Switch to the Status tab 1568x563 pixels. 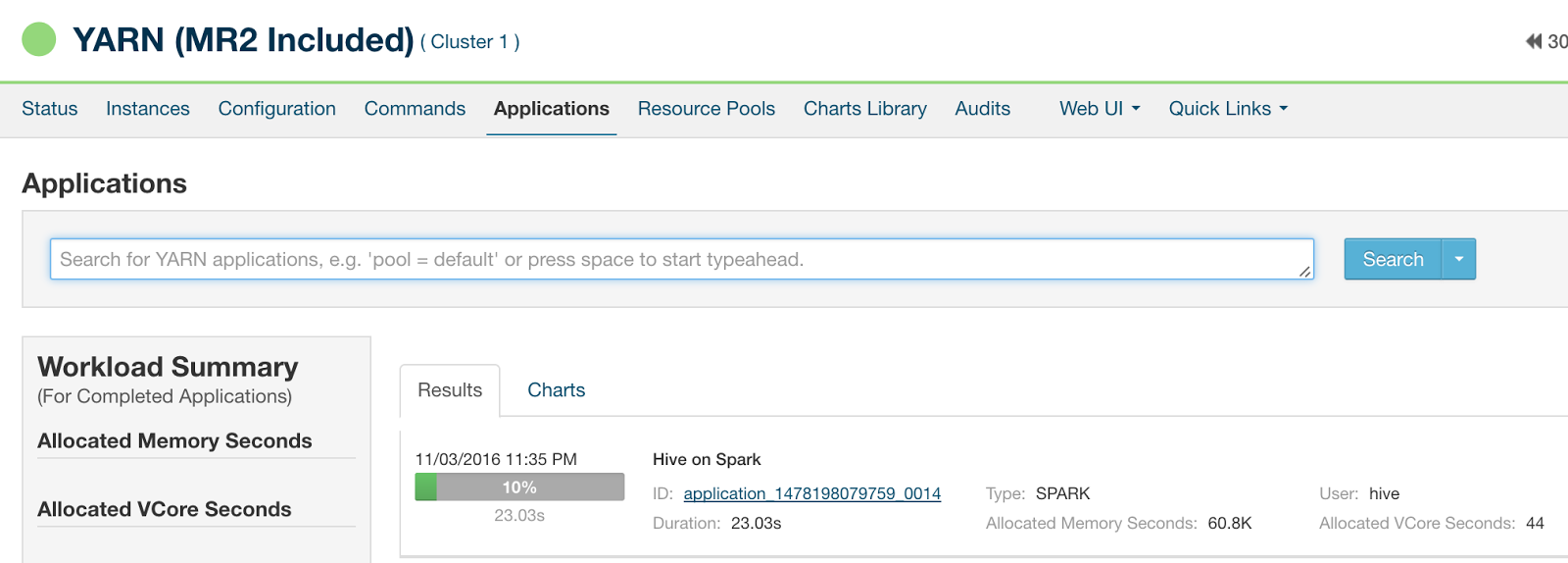[x=50, y=109]
